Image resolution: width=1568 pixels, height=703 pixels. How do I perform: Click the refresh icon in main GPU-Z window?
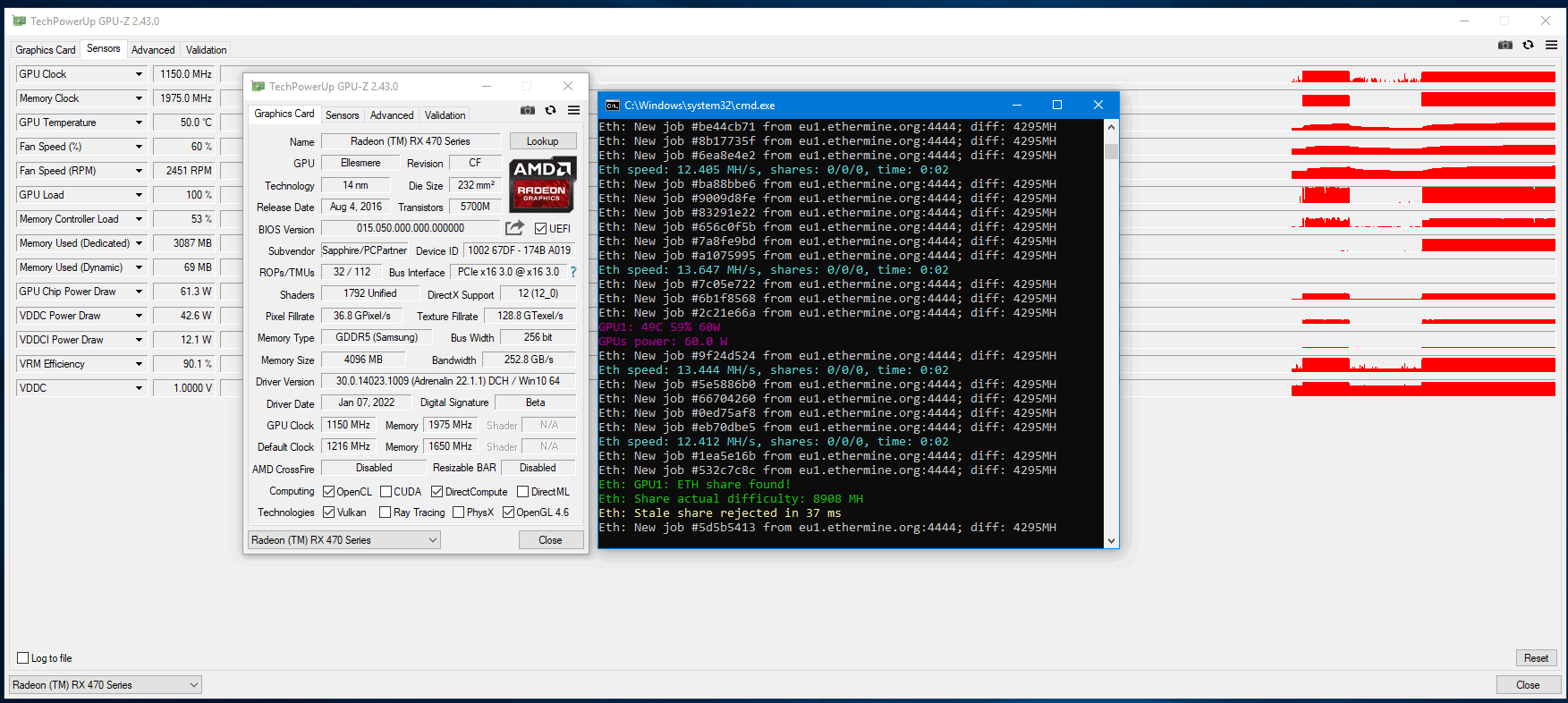[x=1528, y=45]
